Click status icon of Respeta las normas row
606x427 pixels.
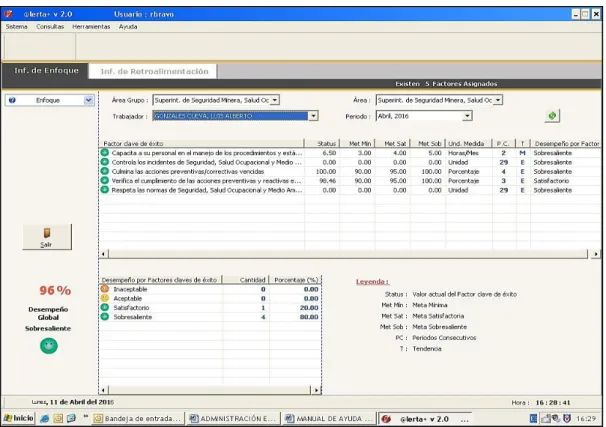105,190
